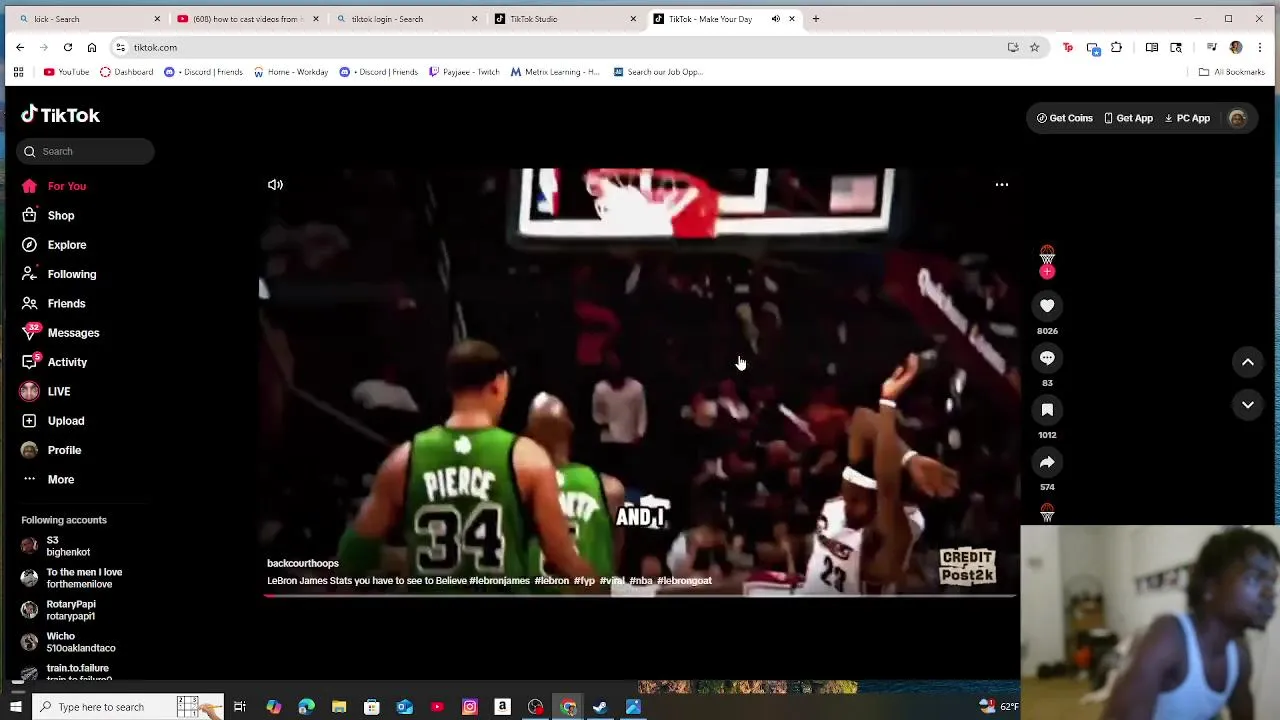Open the Upload page
This screenshot has height=720, width=1280.
coord(53,421)
